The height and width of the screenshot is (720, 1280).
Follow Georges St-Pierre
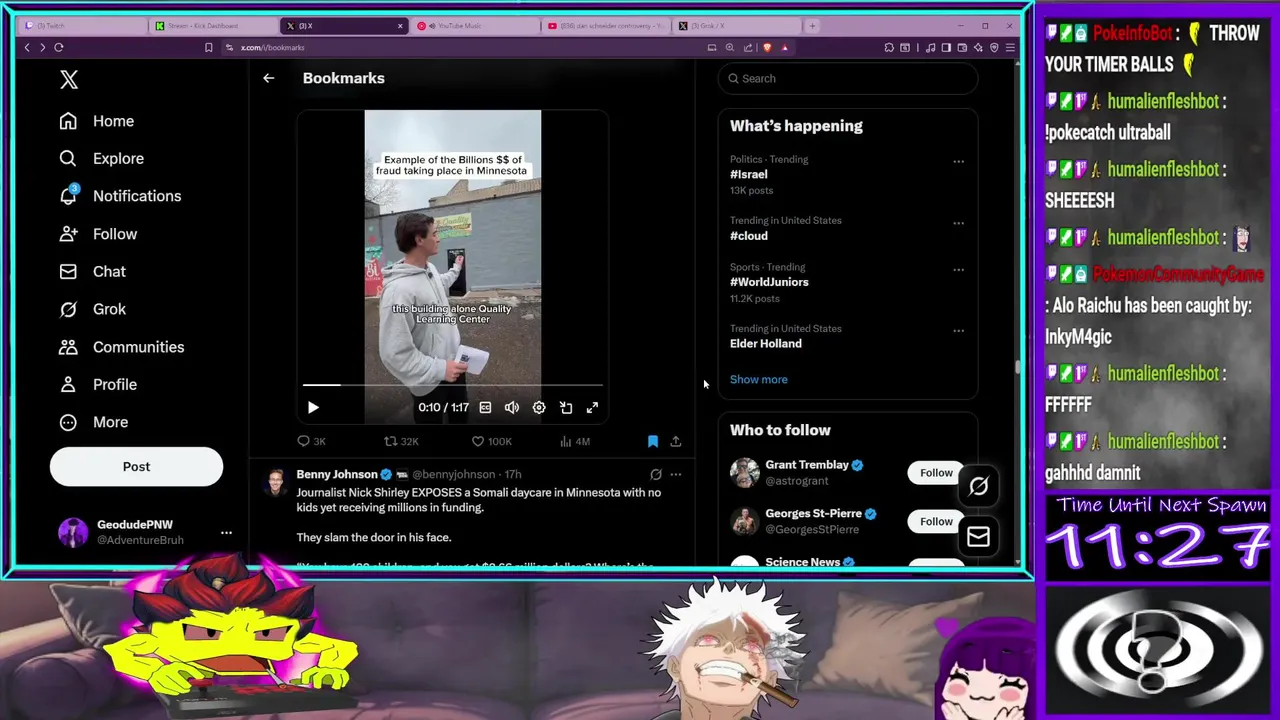coord(936,522)
